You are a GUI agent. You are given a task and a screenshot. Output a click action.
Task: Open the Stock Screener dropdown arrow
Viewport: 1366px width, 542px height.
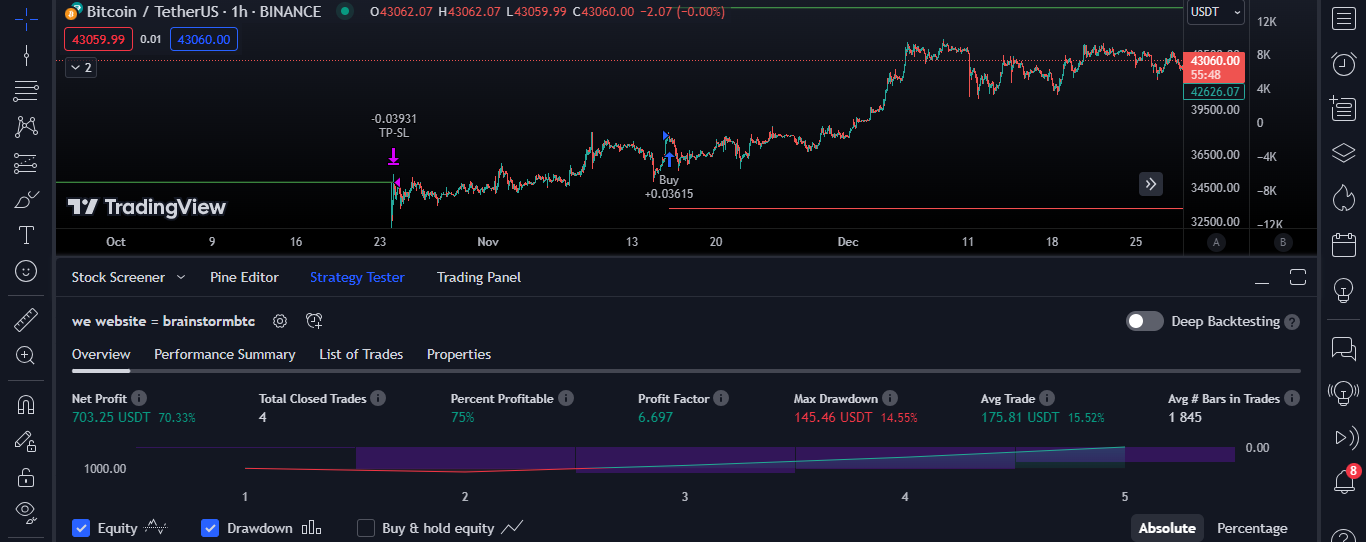pyautogui.click(x=181, y=277)
